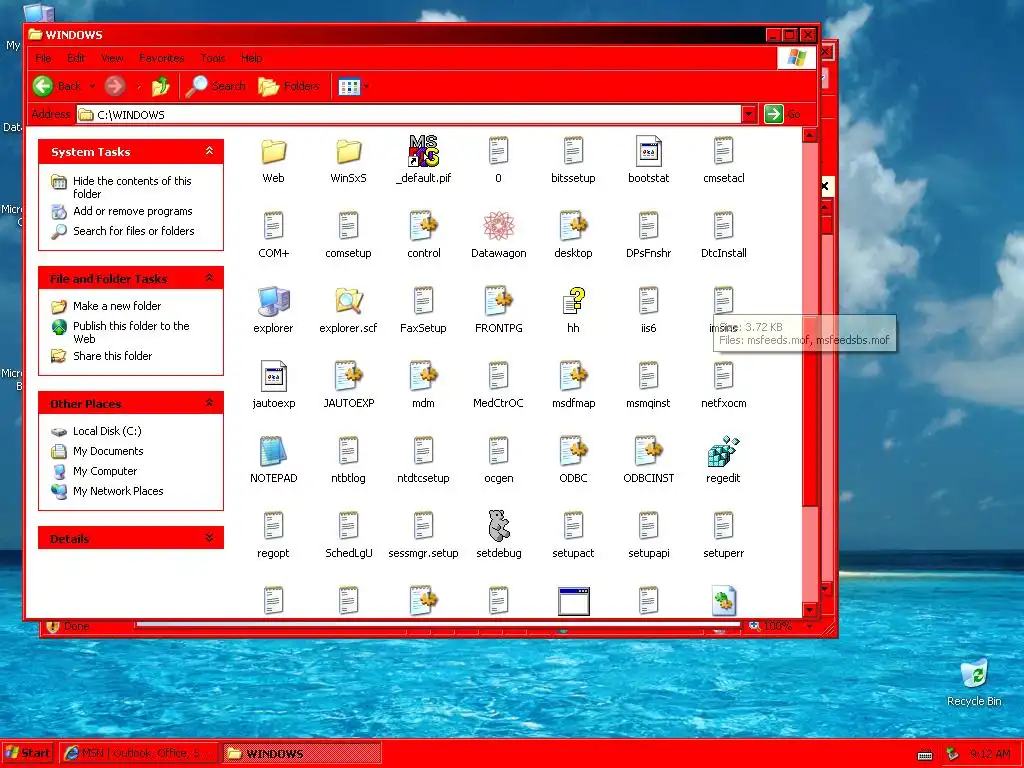Viewport: 1024px width, 768px height.
Task: Collapse the File and Folder Tasks panel
Action: click(209, 278)
